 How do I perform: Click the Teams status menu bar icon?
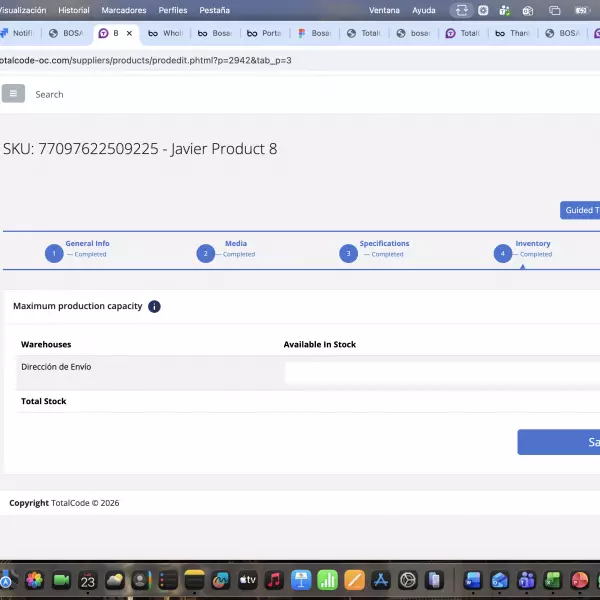tap(505, 10)
